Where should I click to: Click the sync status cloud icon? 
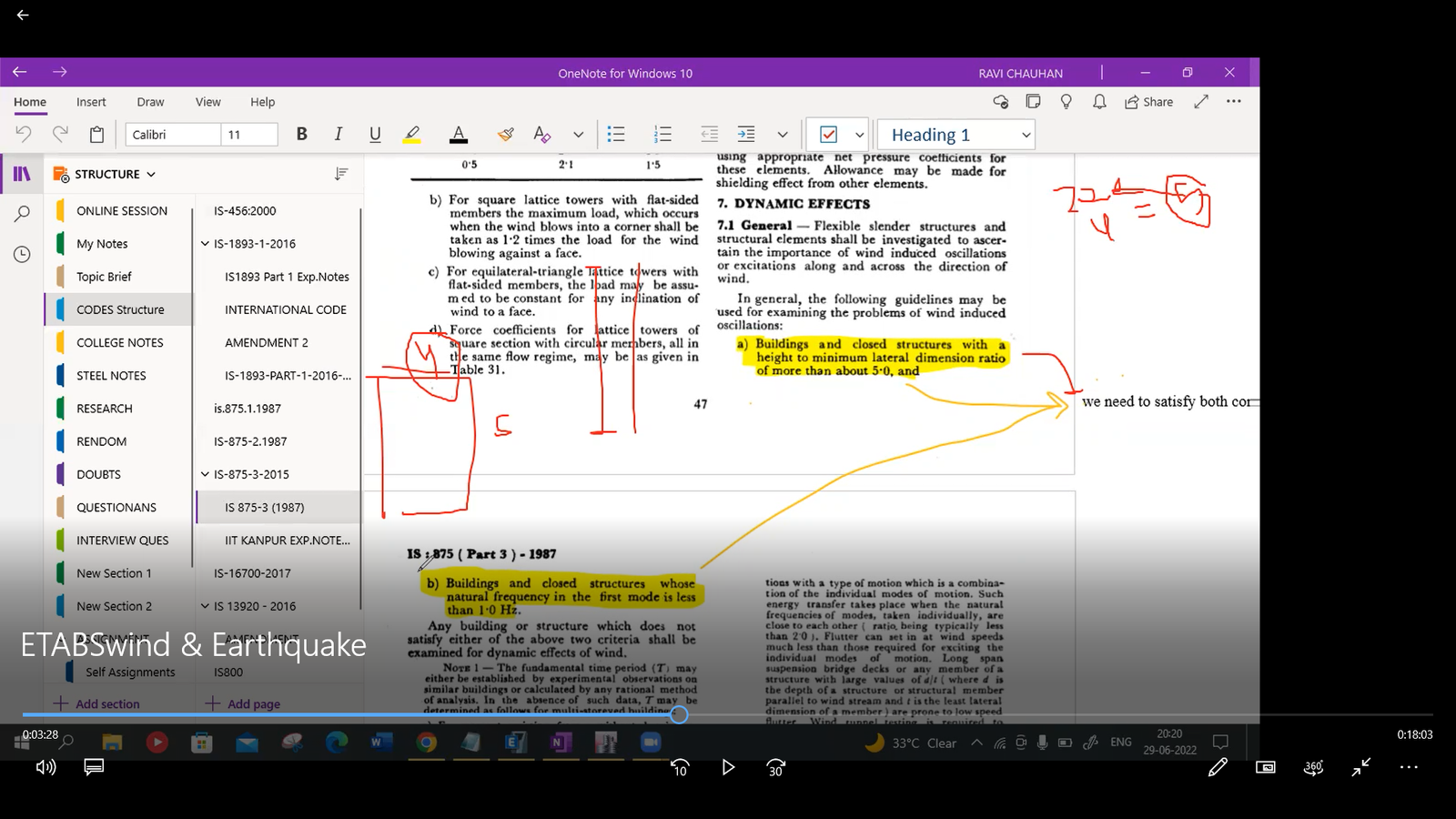click(1000, 102)
